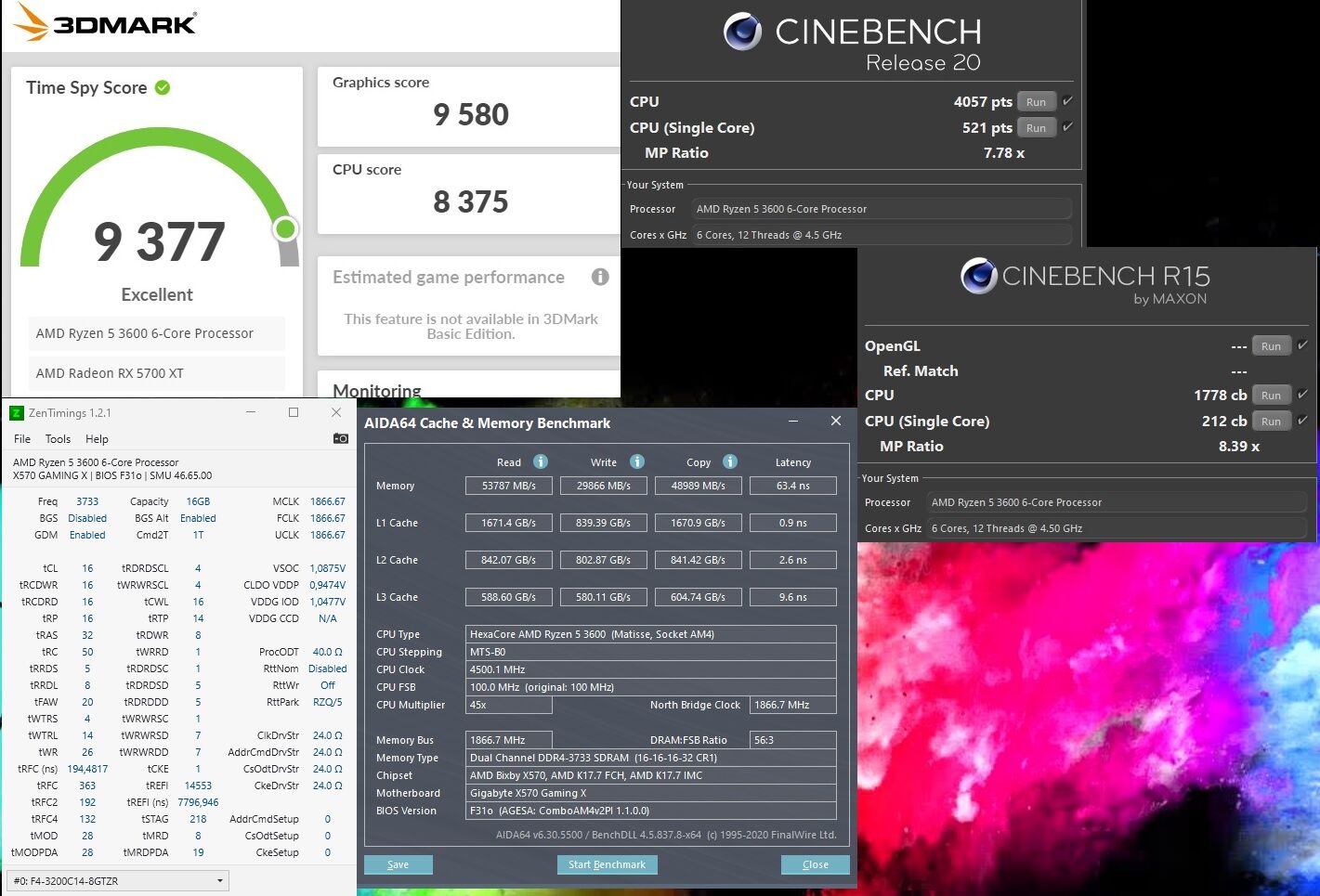Viewport: 1320px width, 896px height.
Task: Open the ZenTimings Tools menu
Action: pos(58,439)
